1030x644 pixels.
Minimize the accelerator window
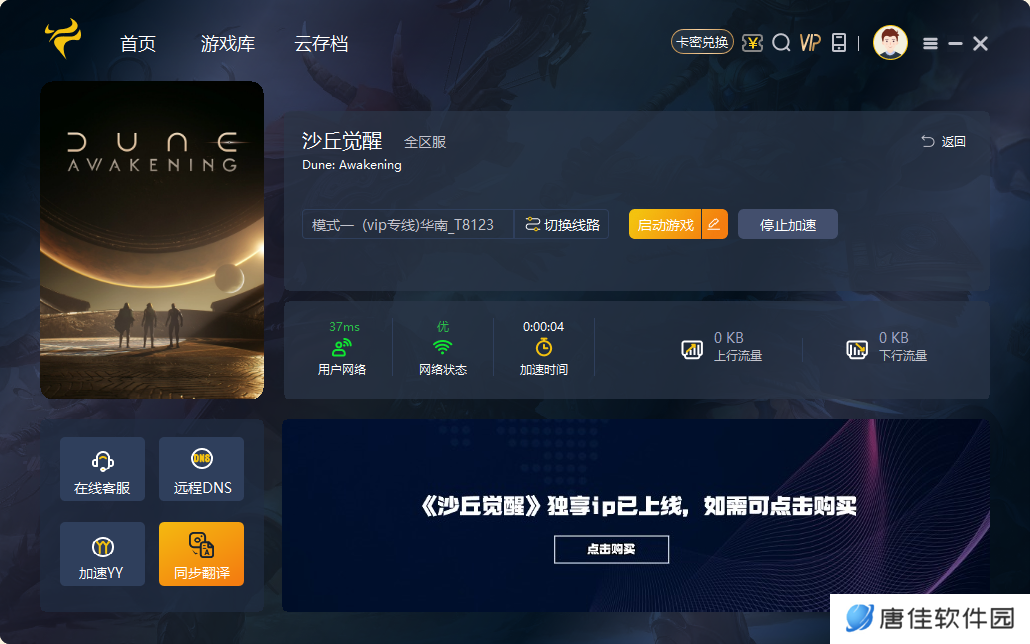point(955,44)
